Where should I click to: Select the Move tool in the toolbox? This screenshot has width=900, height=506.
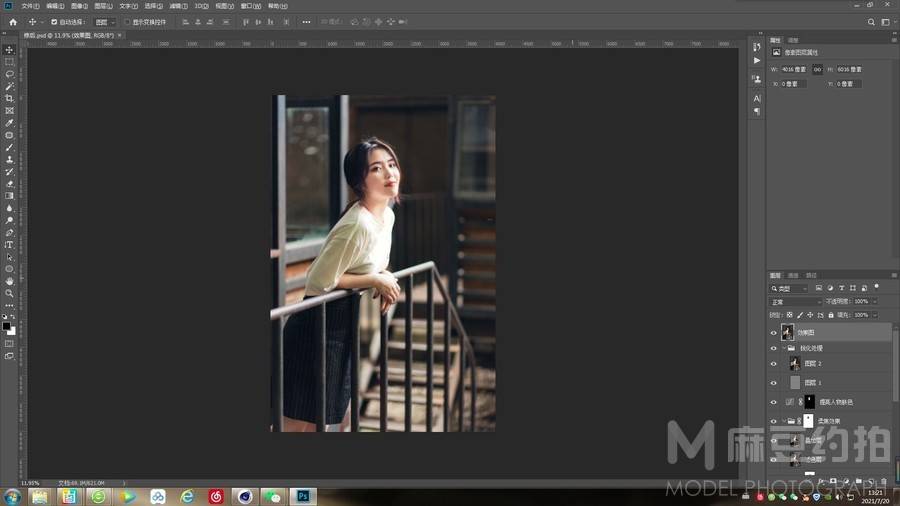coord(9,50)
